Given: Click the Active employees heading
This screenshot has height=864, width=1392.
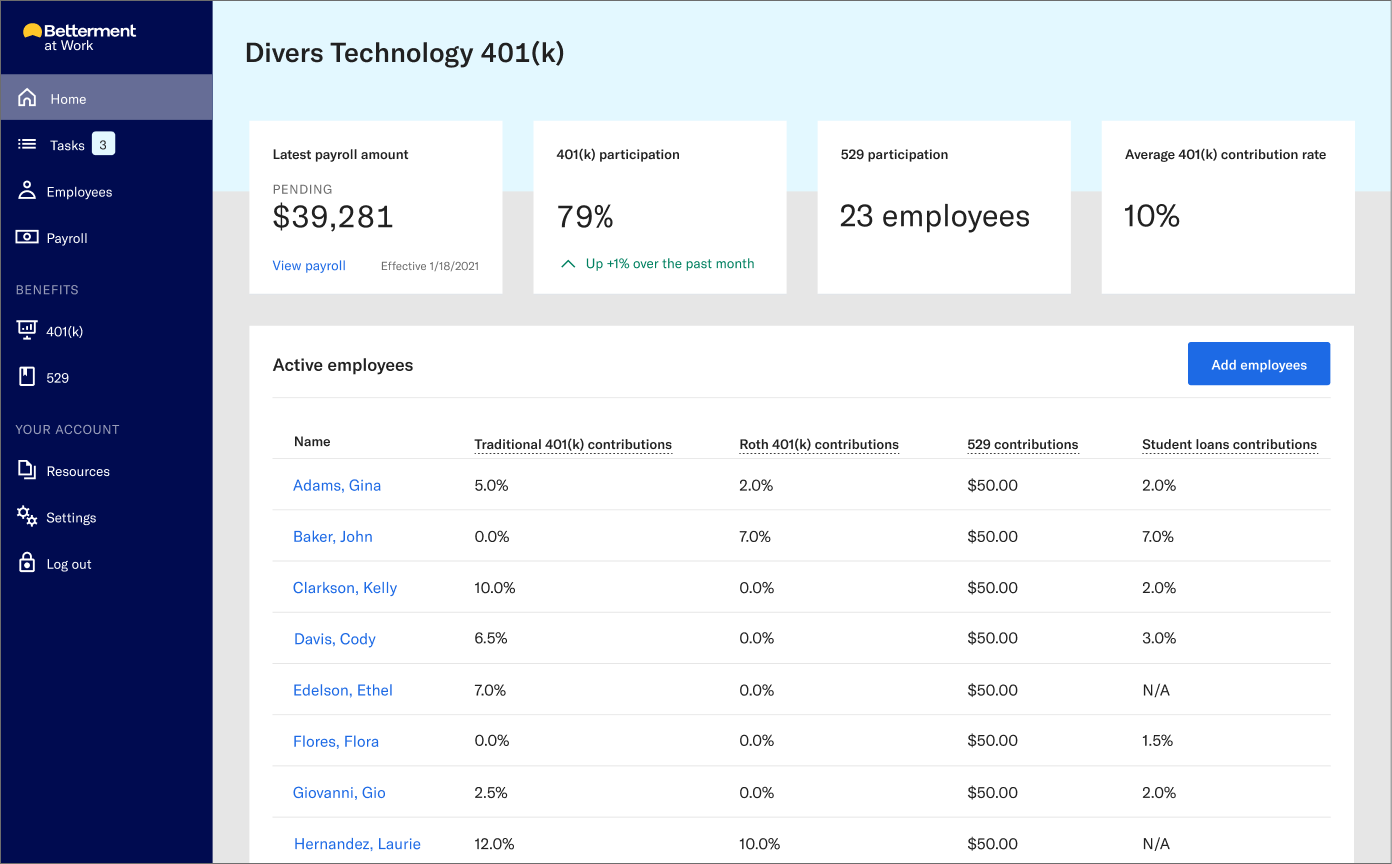Looking at the screenshot, I should tap(343, 365).
